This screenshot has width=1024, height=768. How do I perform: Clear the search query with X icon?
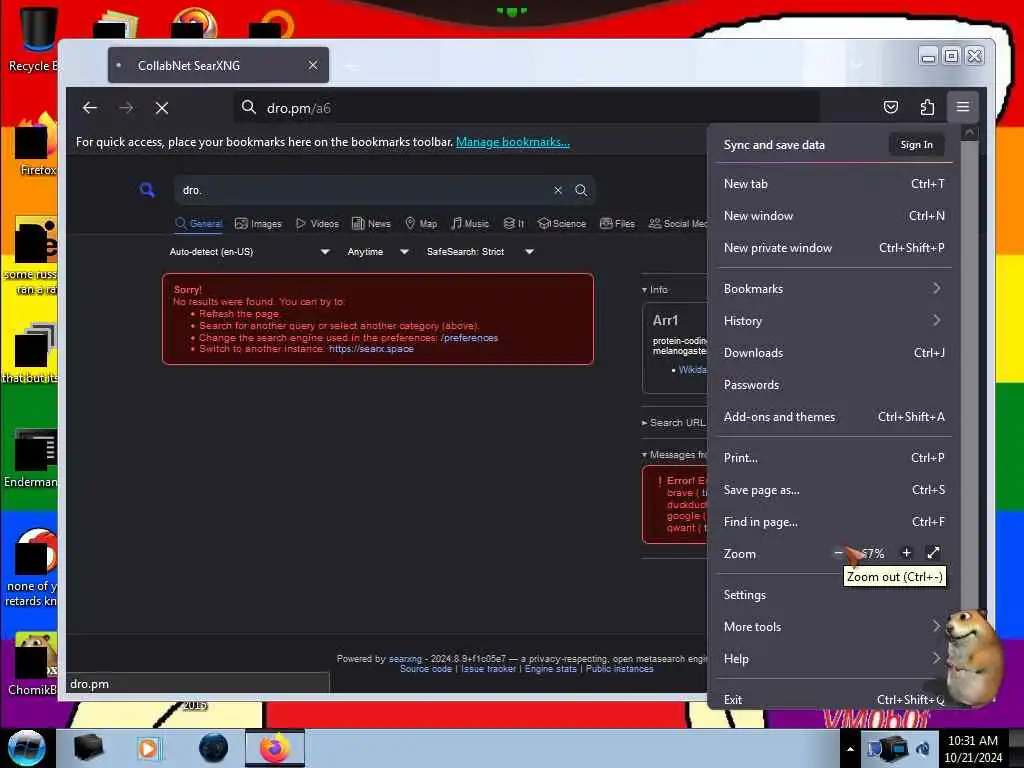558,190
